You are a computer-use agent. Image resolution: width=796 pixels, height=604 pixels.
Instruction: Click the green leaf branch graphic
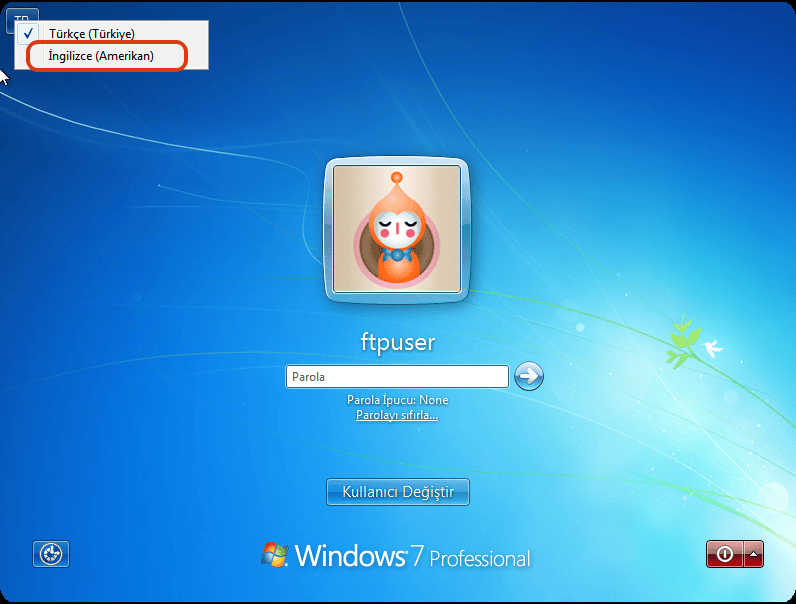682,341
